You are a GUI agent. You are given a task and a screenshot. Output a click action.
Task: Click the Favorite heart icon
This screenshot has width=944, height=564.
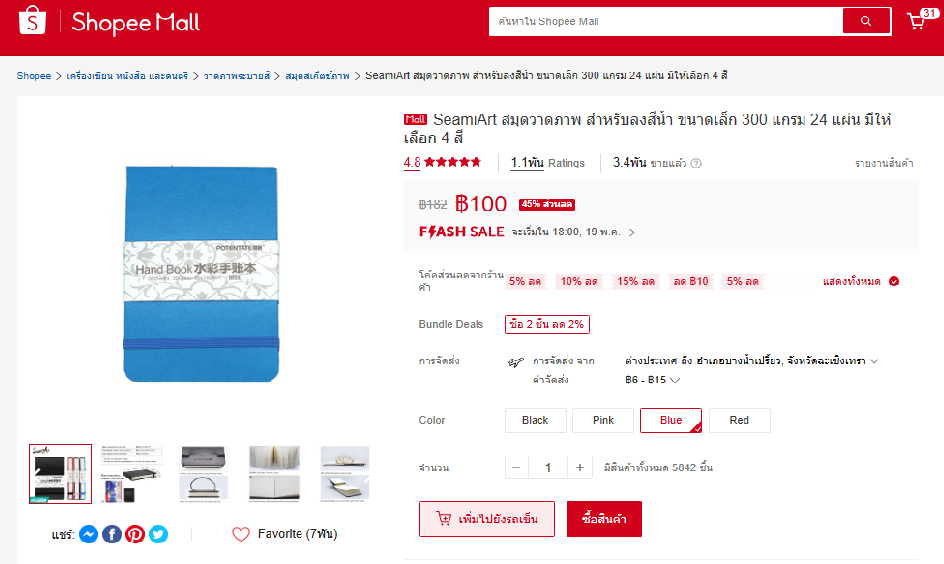point(241,534)
